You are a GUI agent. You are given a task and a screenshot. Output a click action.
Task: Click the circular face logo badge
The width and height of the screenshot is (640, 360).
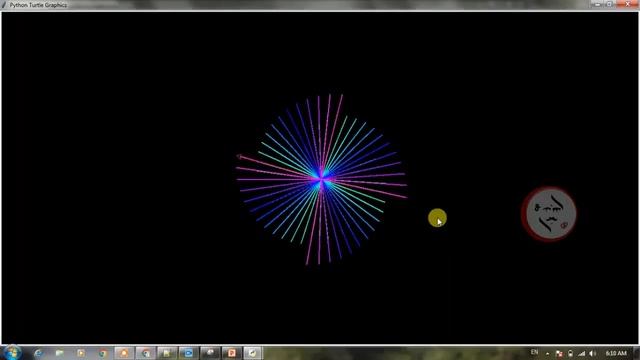[x=549, y=214]
